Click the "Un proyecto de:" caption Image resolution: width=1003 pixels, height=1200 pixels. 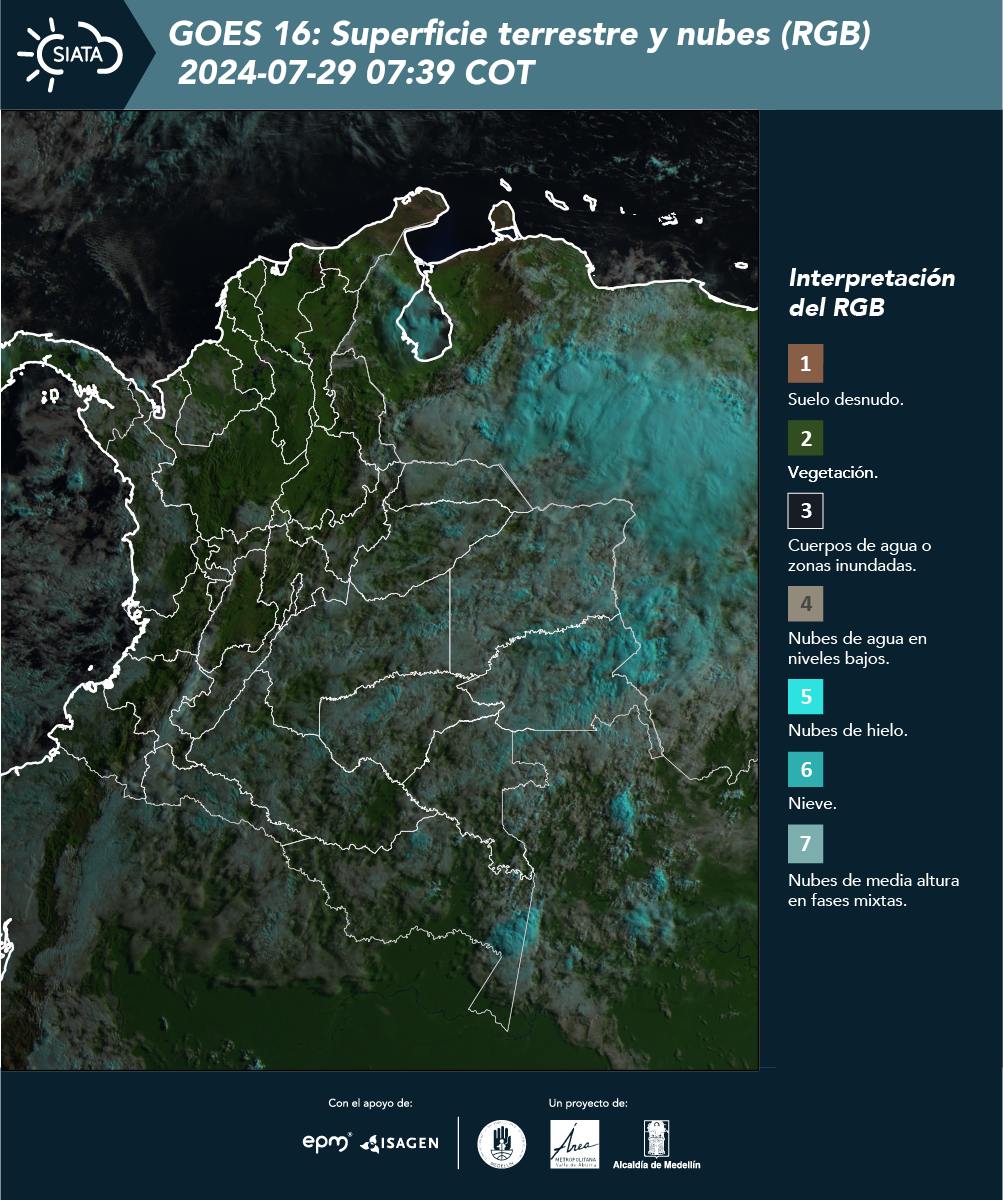[x=588, y=1103]
